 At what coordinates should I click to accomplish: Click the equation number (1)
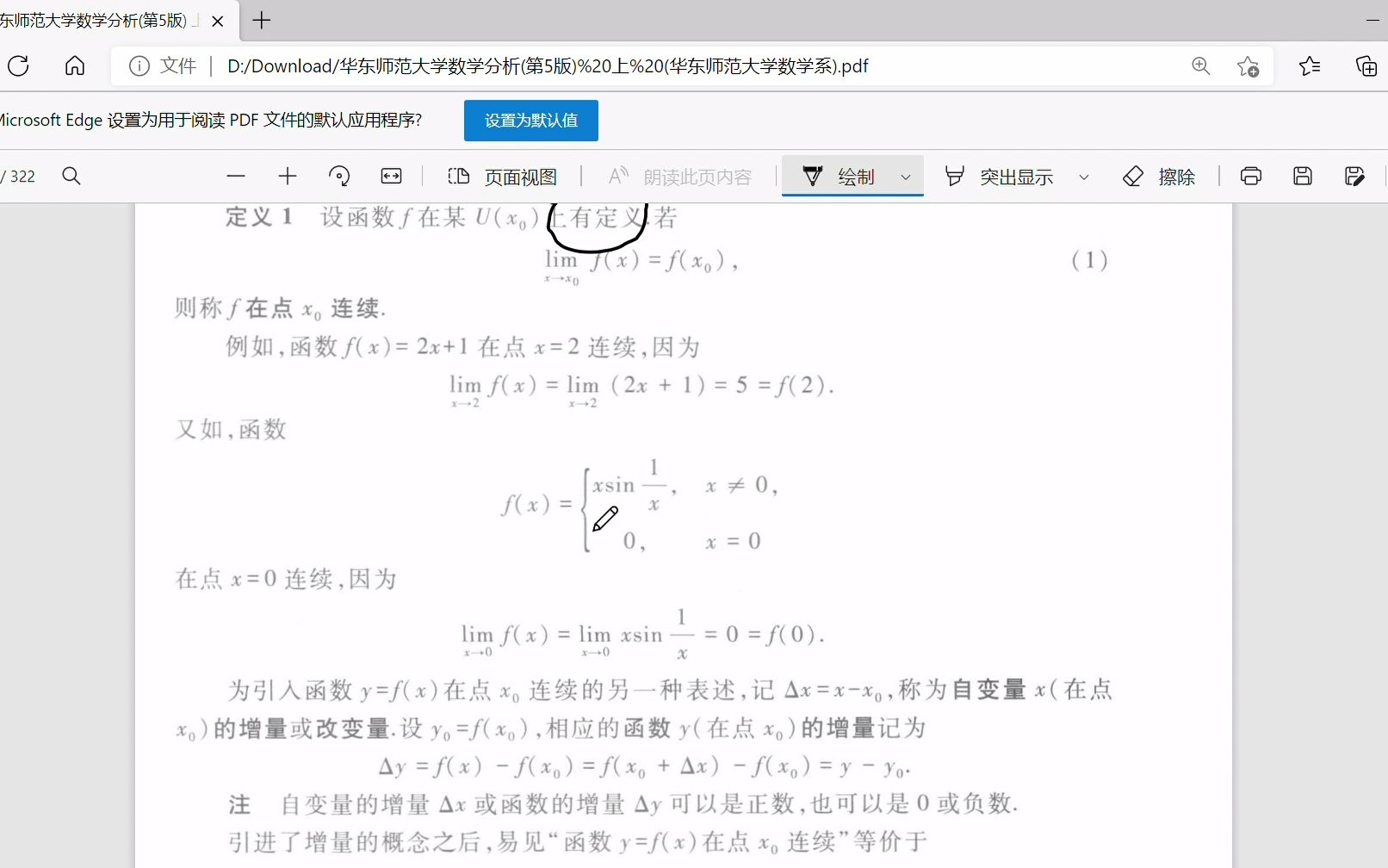coord(1089,260)
